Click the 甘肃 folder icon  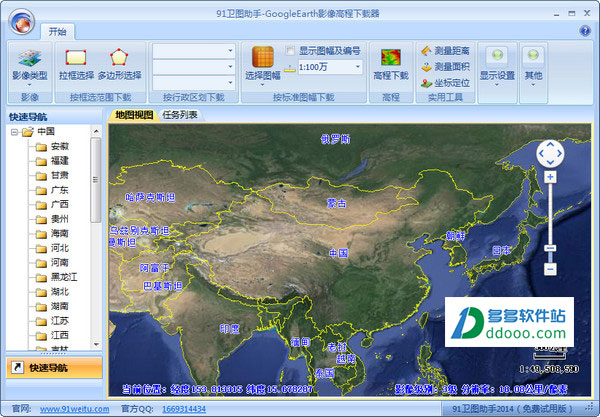tap(41, 176)
